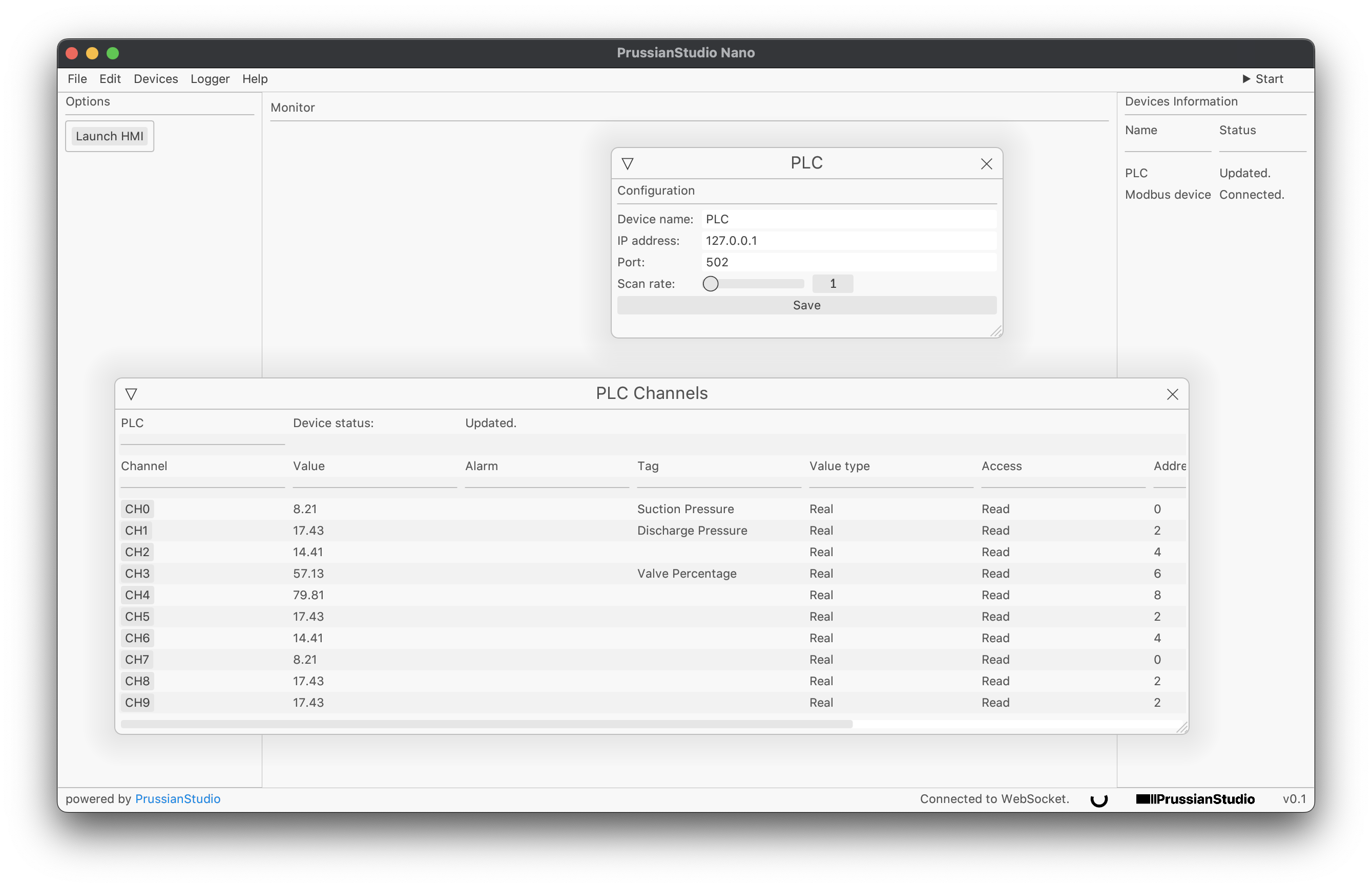This screenshot has width=1372, height=888.
Task: Click the v0.1 version label
Action: click(1294, 799)
